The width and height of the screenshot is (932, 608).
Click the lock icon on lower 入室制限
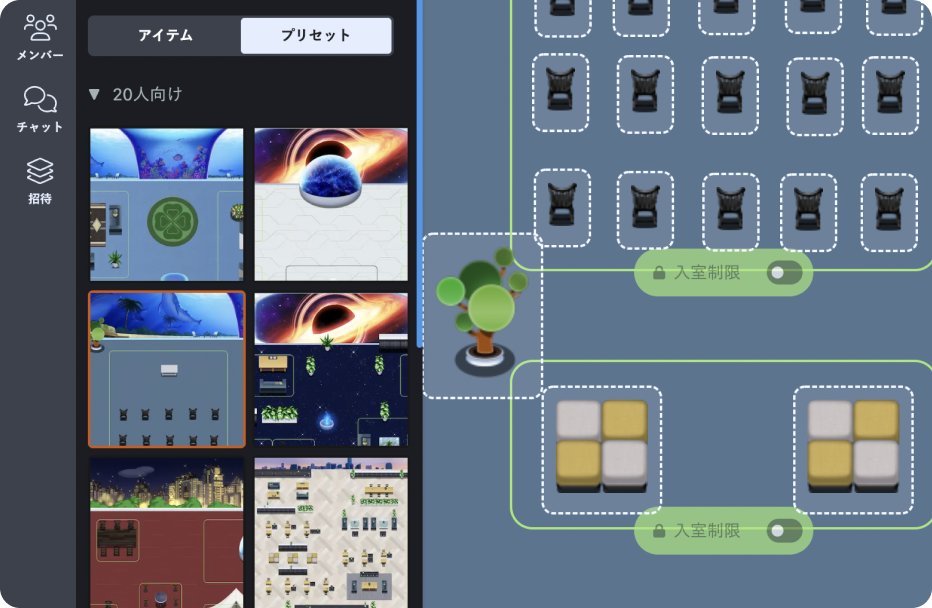(x=659, y=531)
